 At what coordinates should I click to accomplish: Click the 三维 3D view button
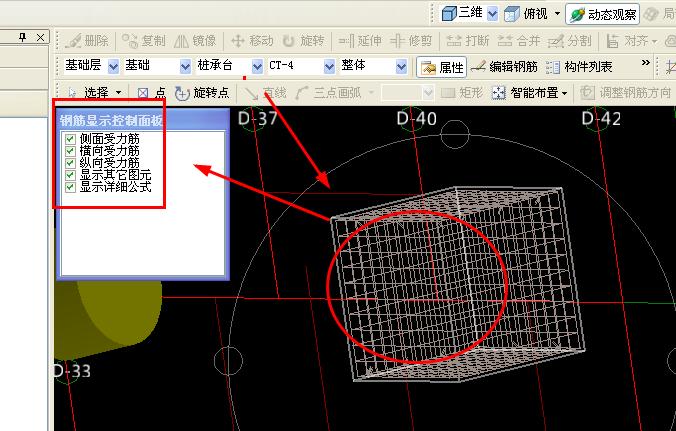click(462, 13)
